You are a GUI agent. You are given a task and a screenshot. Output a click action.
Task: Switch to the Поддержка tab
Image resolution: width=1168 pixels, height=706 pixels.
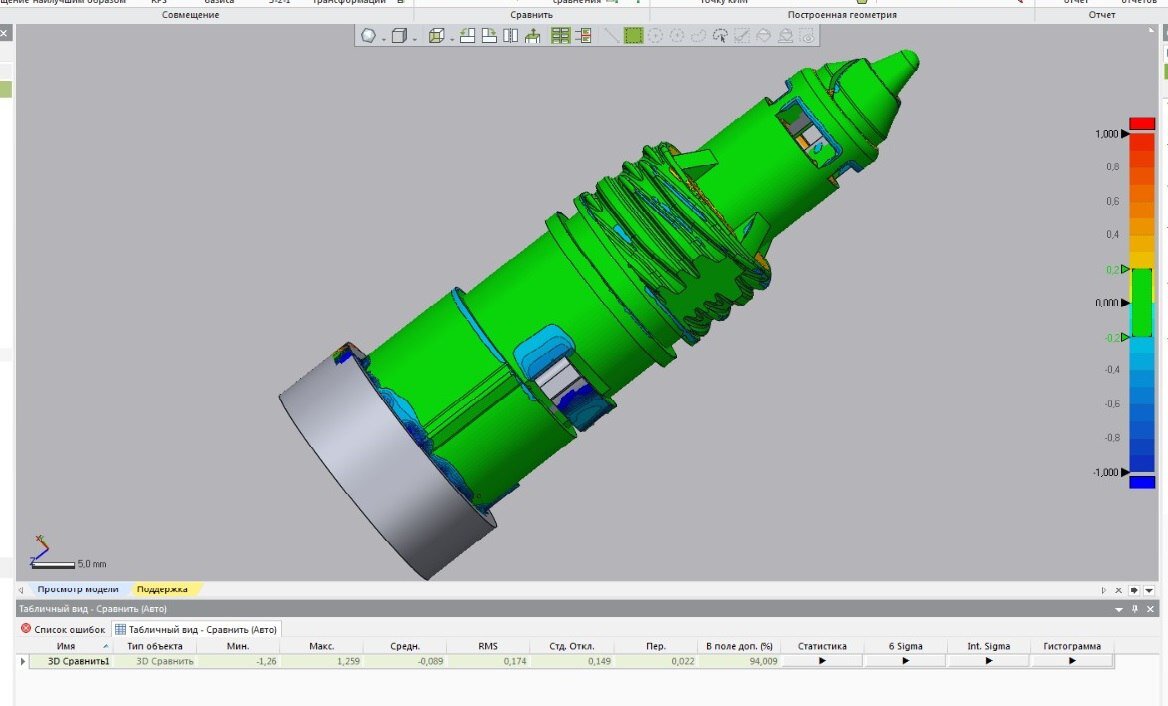[162, 589]
